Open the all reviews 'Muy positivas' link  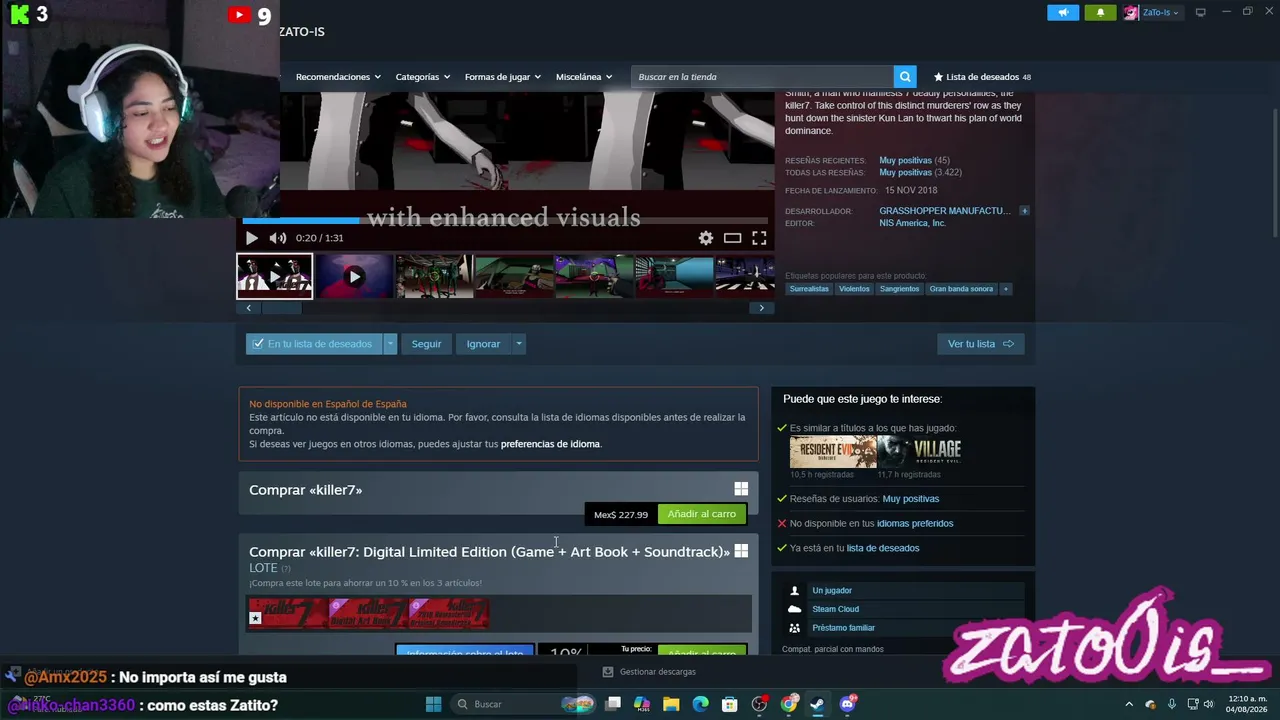click(905, 173)
